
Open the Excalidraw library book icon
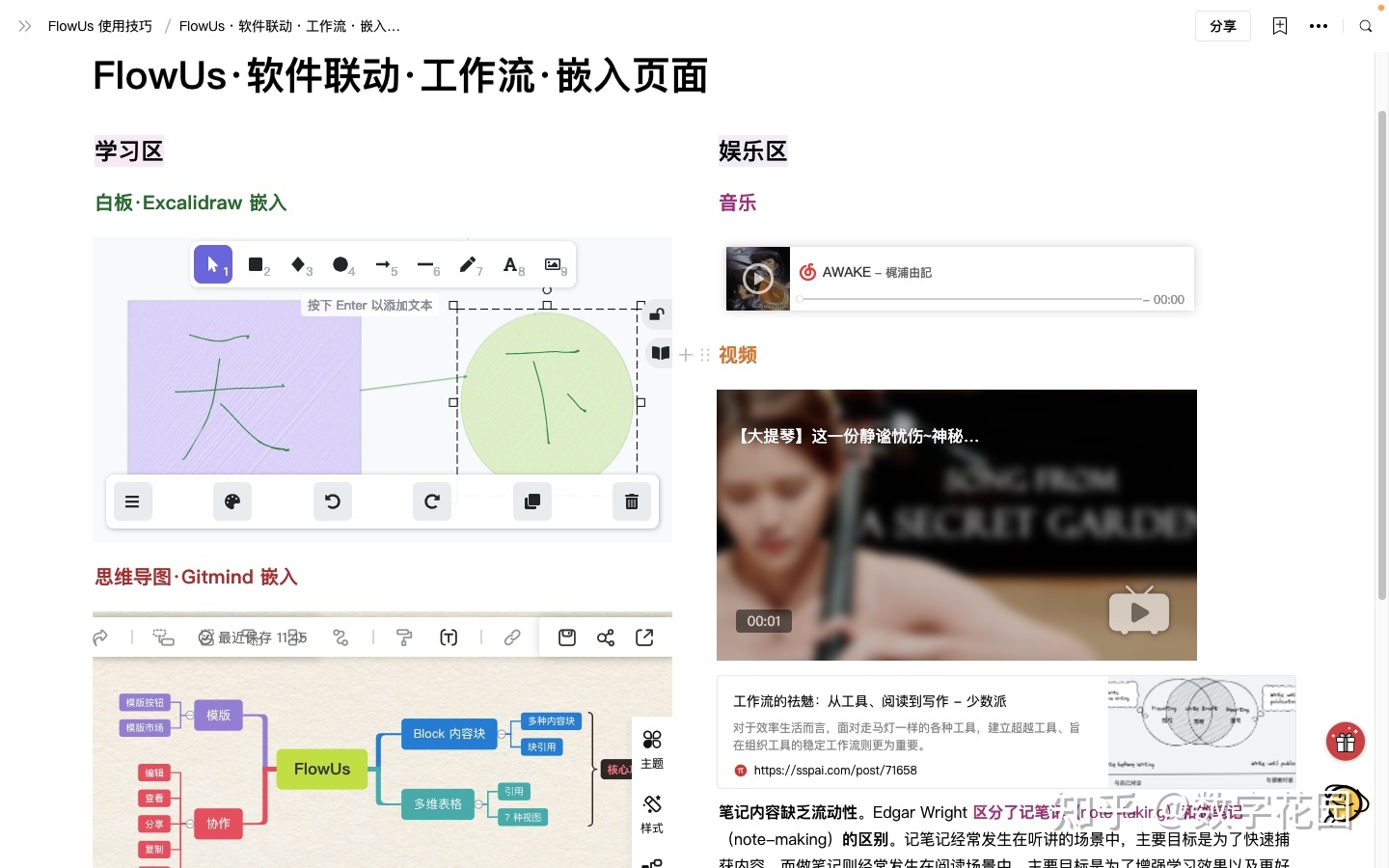click(660, 353)
